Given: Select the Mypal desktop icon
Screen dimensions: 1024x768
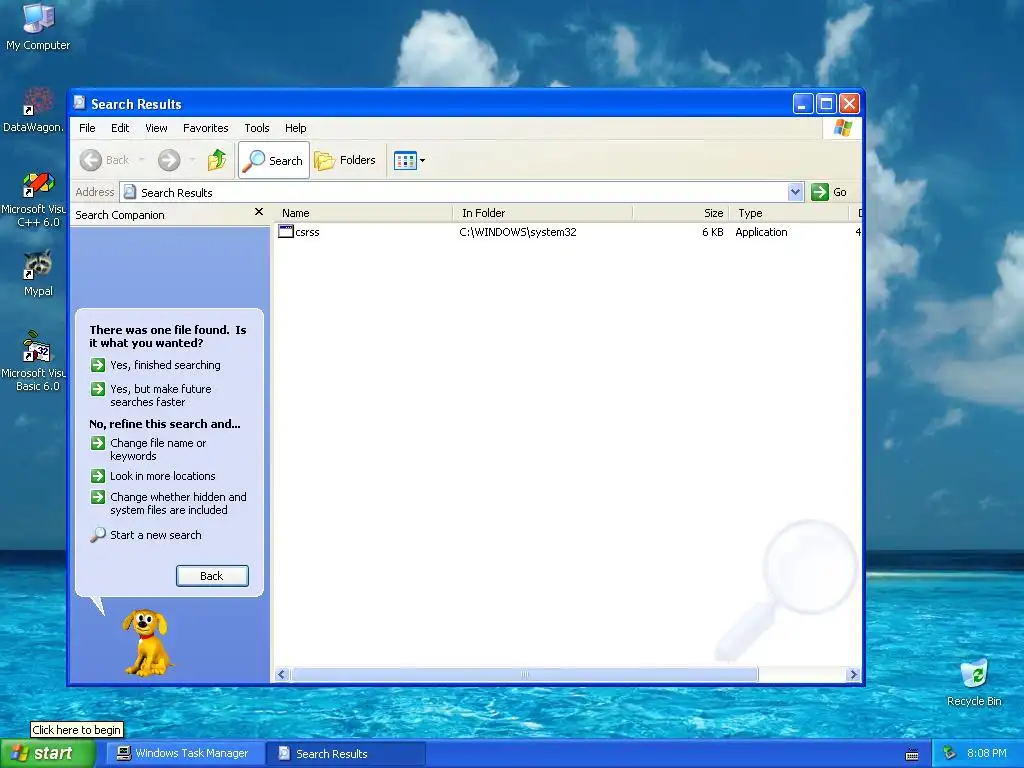Looking at the screenshot, I should (x=38, y=273).
